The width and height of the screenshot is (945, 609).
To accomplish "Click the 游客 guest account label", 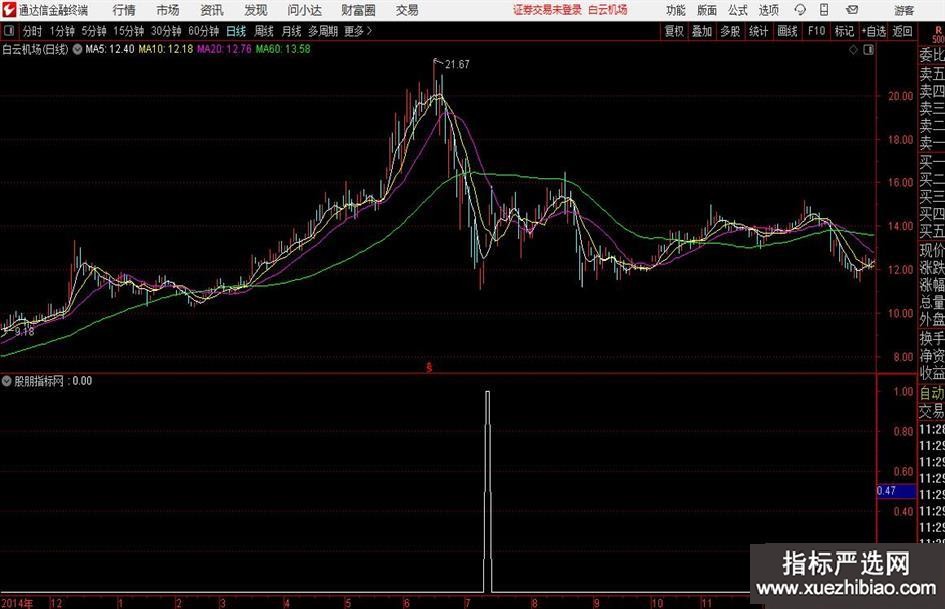I will coord(904,10).
